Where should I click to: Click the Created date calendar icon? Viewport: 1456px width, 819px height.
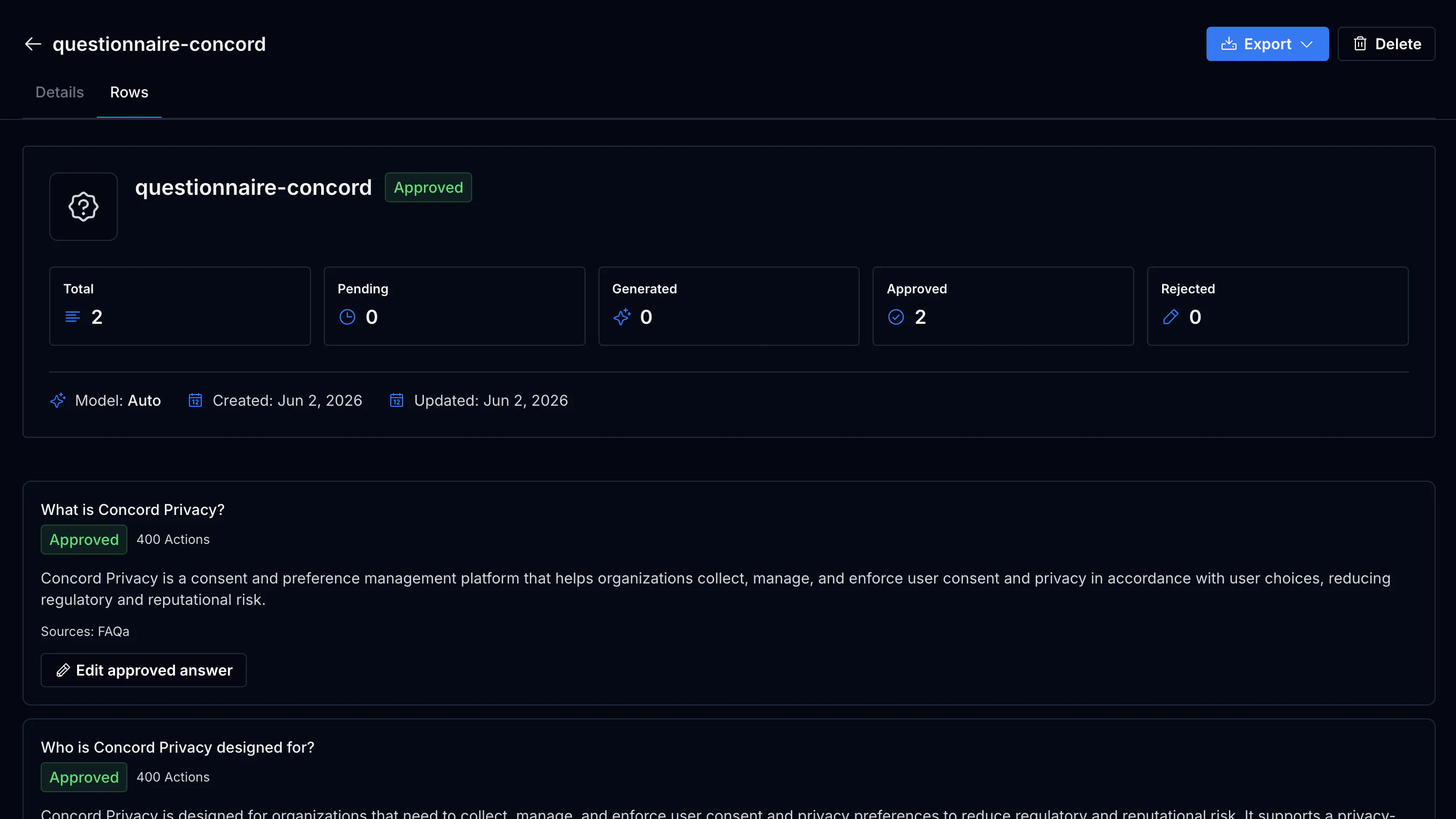click(x=195, y=400)
